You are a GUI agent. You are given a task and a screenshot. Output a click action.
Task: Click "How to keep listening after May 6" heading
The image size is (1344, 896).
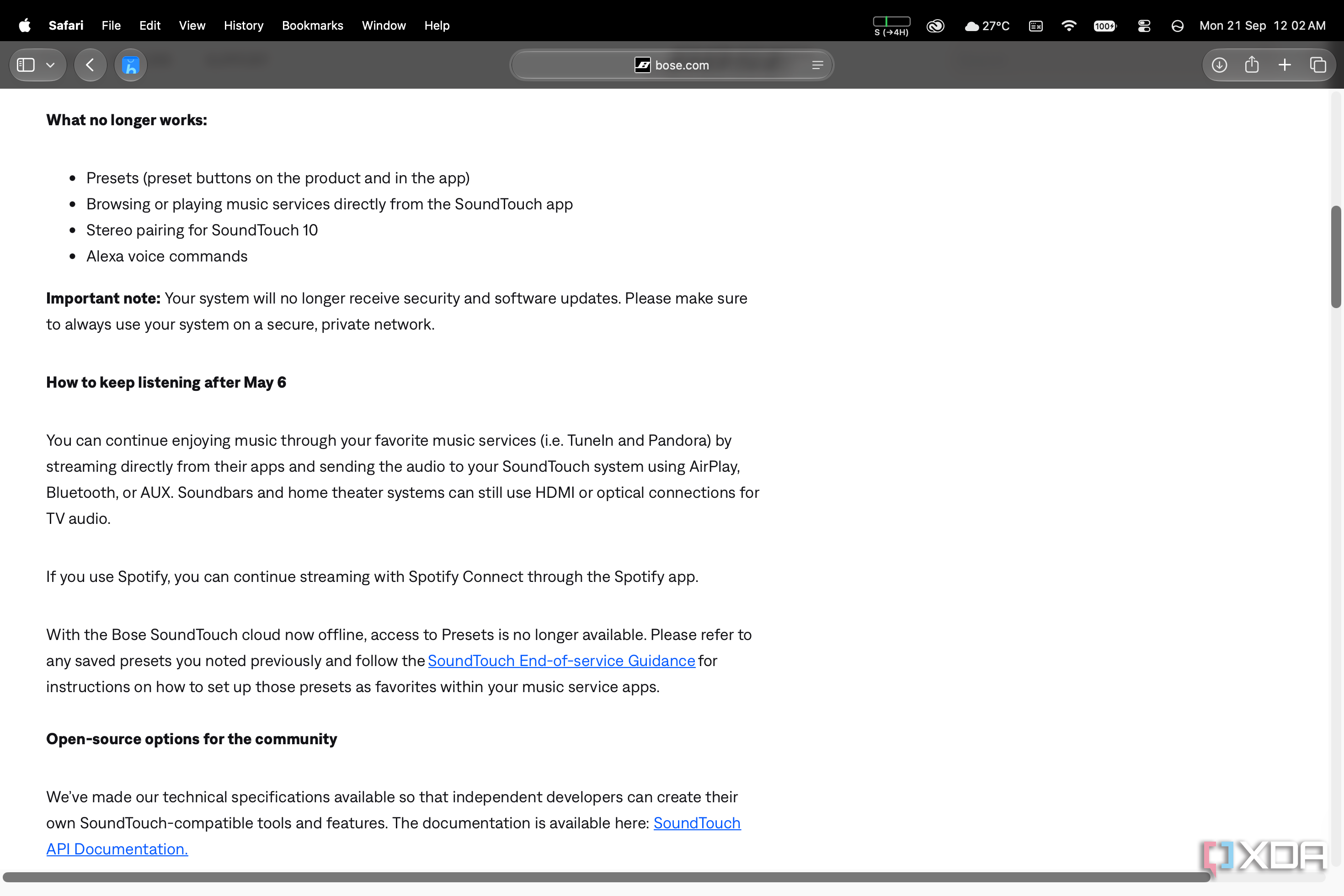pyautogui.click(x=165, y=382)
